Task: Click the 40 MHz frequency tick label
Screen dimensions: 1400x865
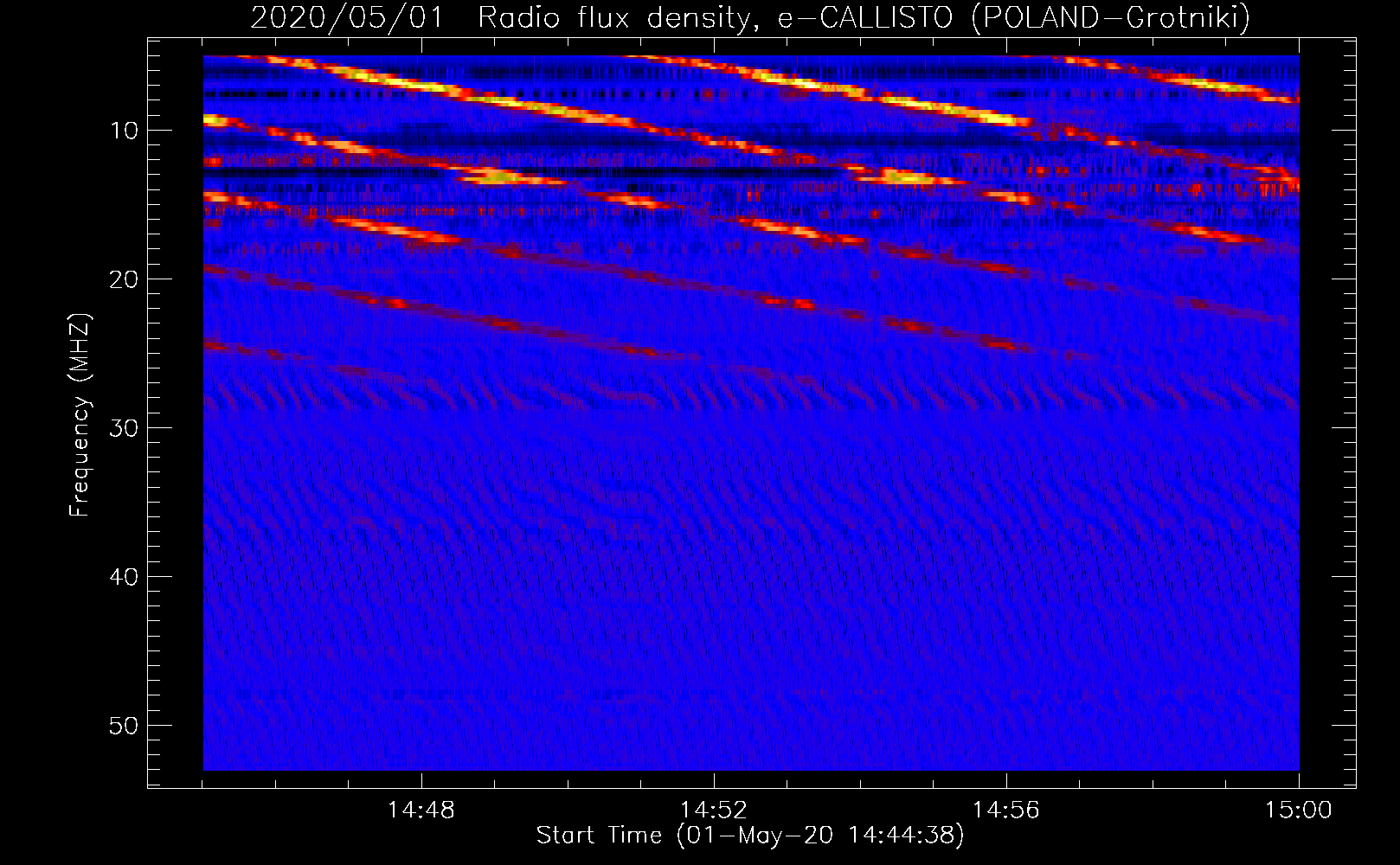Action: click(125, 577)
